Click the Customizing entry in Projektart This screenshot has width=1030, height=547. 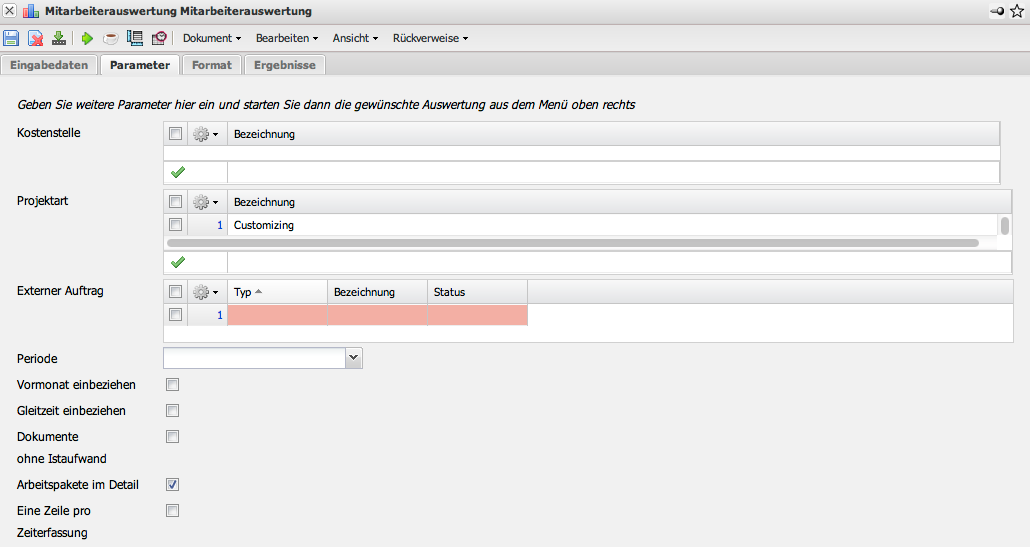click(263, 225)
